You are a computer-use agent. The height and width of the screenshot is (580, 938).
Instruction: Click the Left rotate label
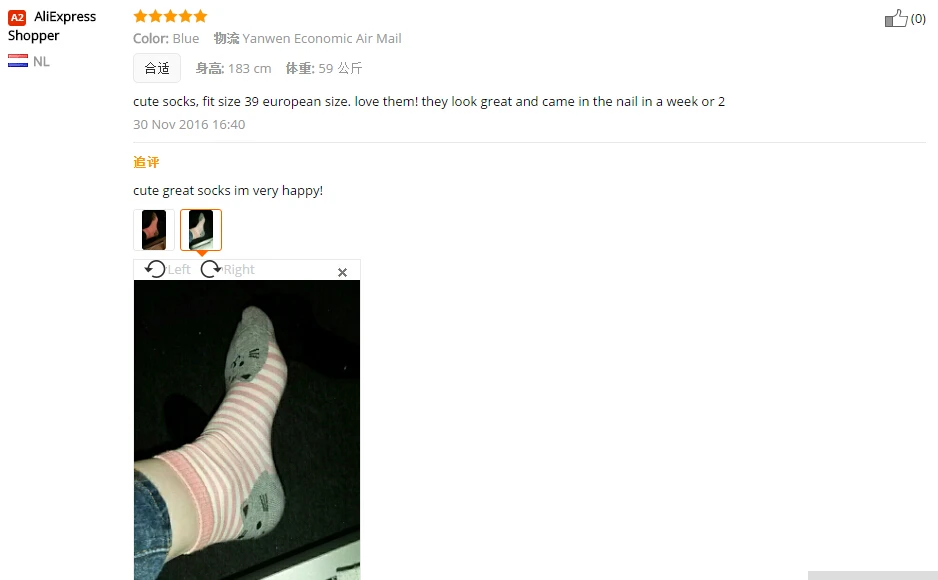pyautogui.click(x=179, y=270)
